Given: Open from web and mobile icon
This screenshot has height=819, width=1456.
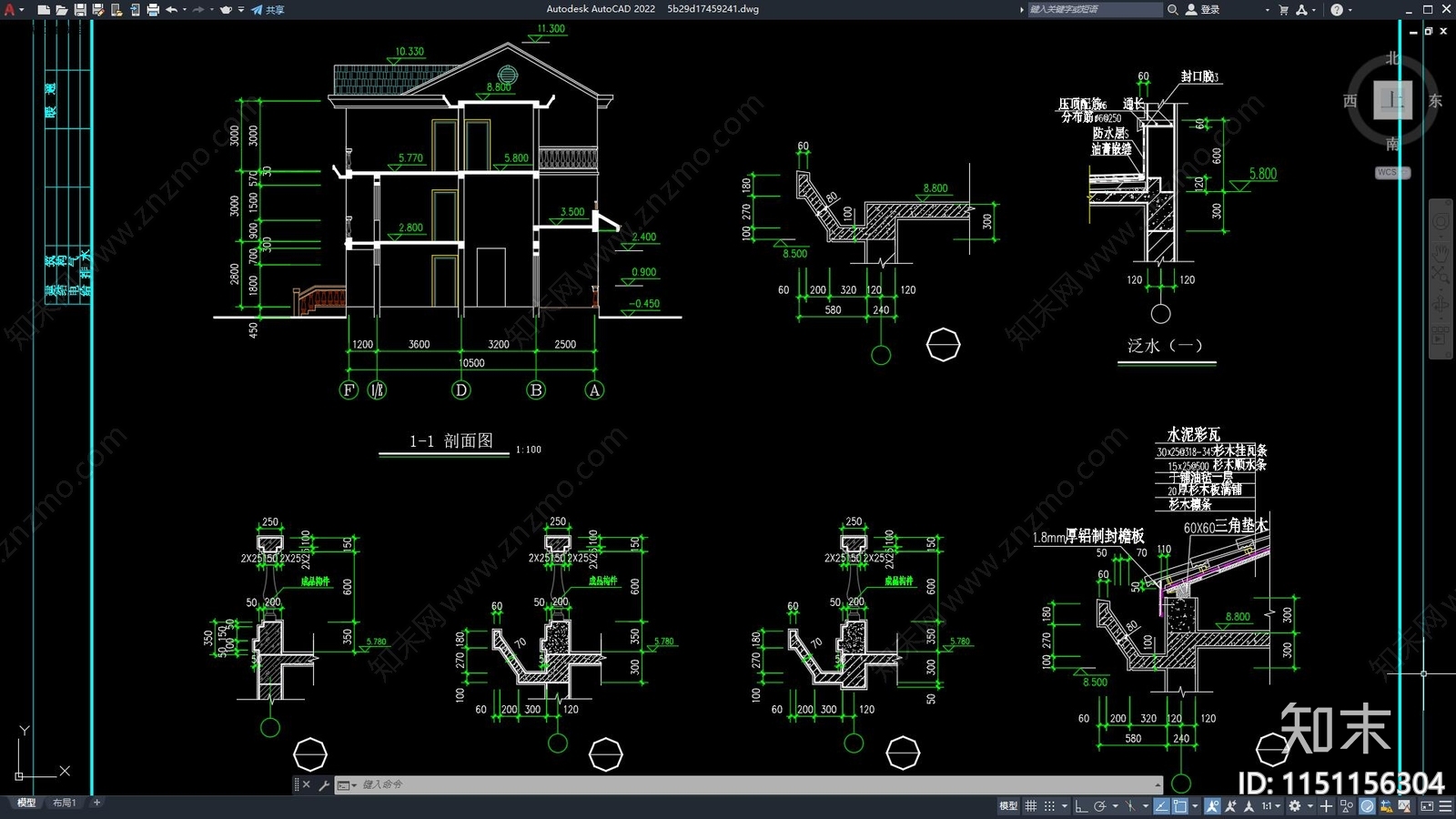Looking at the screenshot, I should 116,9.
